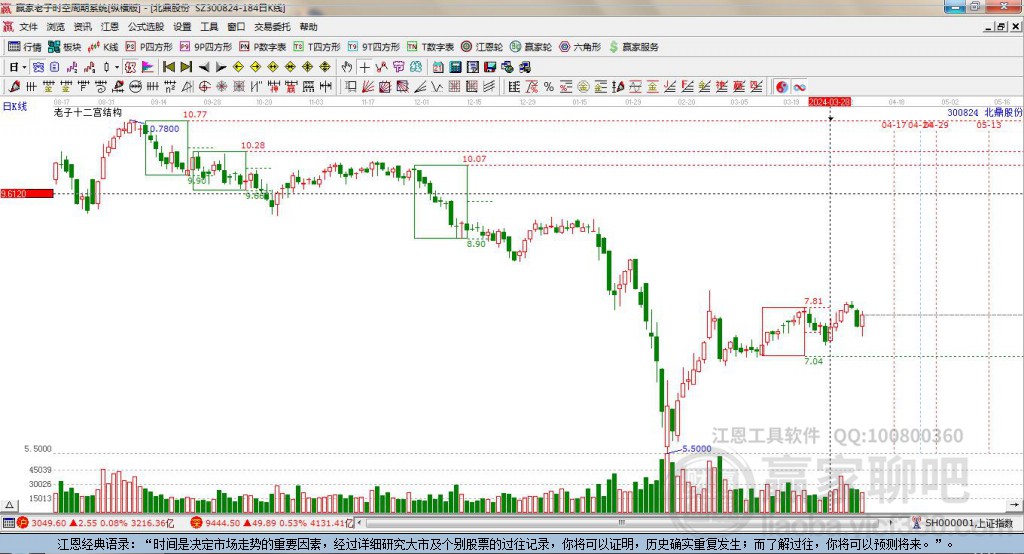Jump to last bar with skip-to-end icon
The image size is (1024, 554).
coord(186,67)
